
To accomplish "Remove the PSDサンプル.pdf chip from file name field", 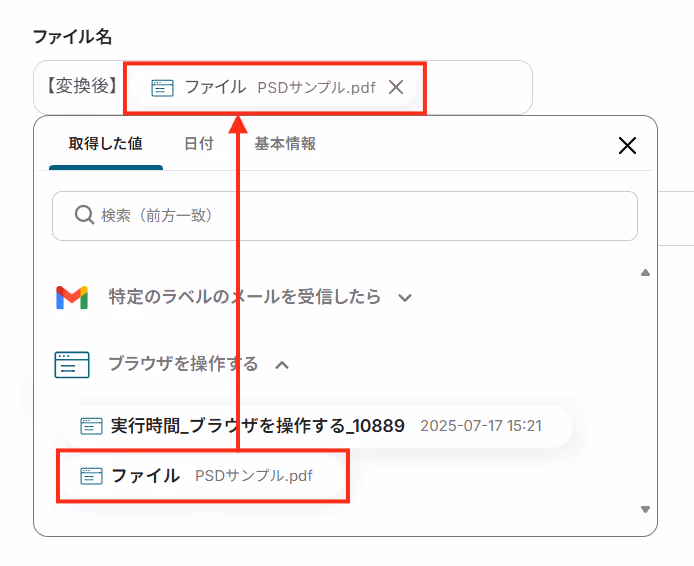I will pyautogui.click(x=396, y=87).
